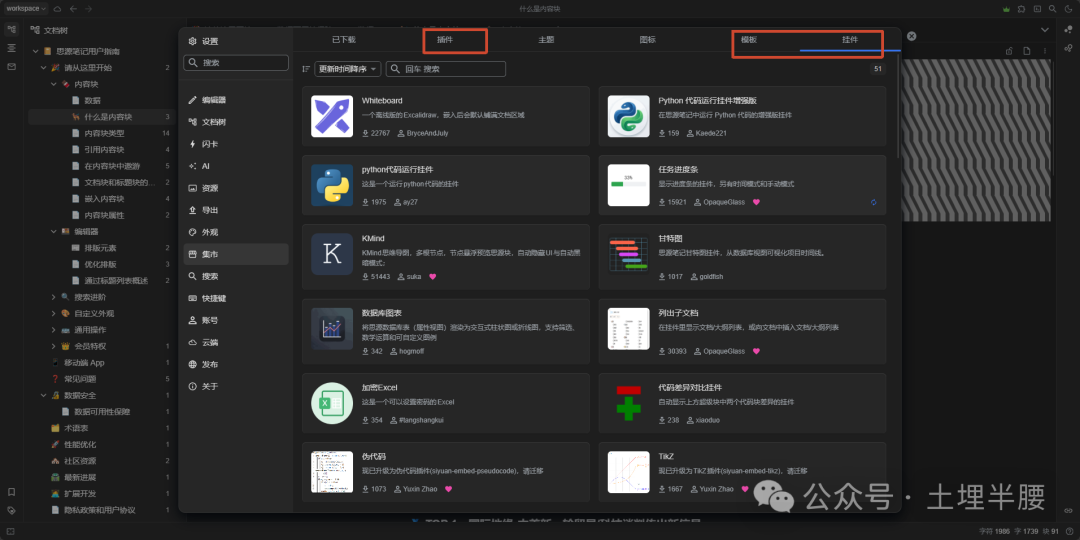Open 资源 settings section
Screen dimensions: 1080x540
click(x=236, y=188)
